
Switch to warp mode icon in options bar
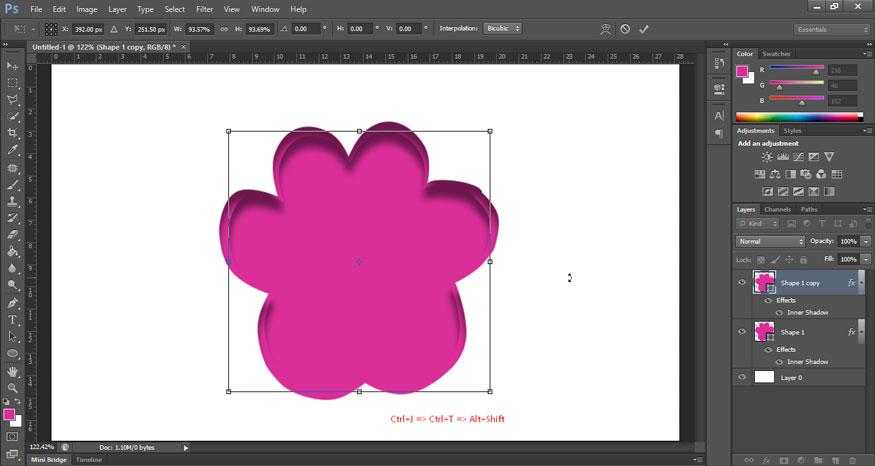pos(605,29)
